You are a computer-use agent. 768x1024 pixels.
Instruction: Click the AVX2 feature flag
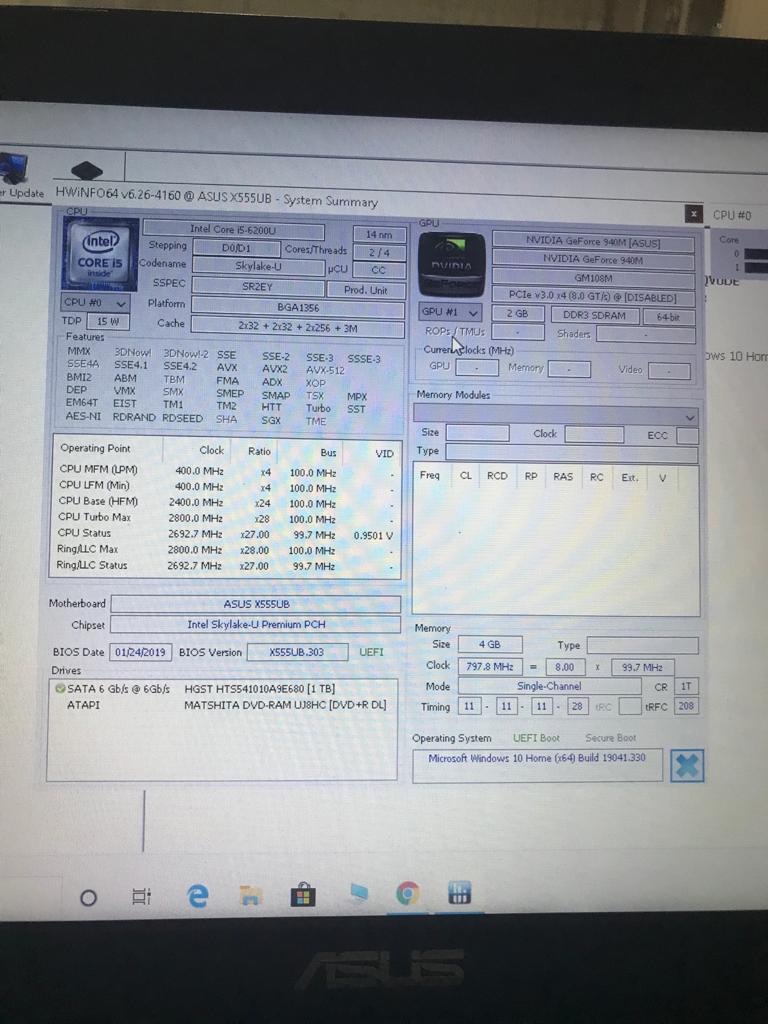point(274,368)
